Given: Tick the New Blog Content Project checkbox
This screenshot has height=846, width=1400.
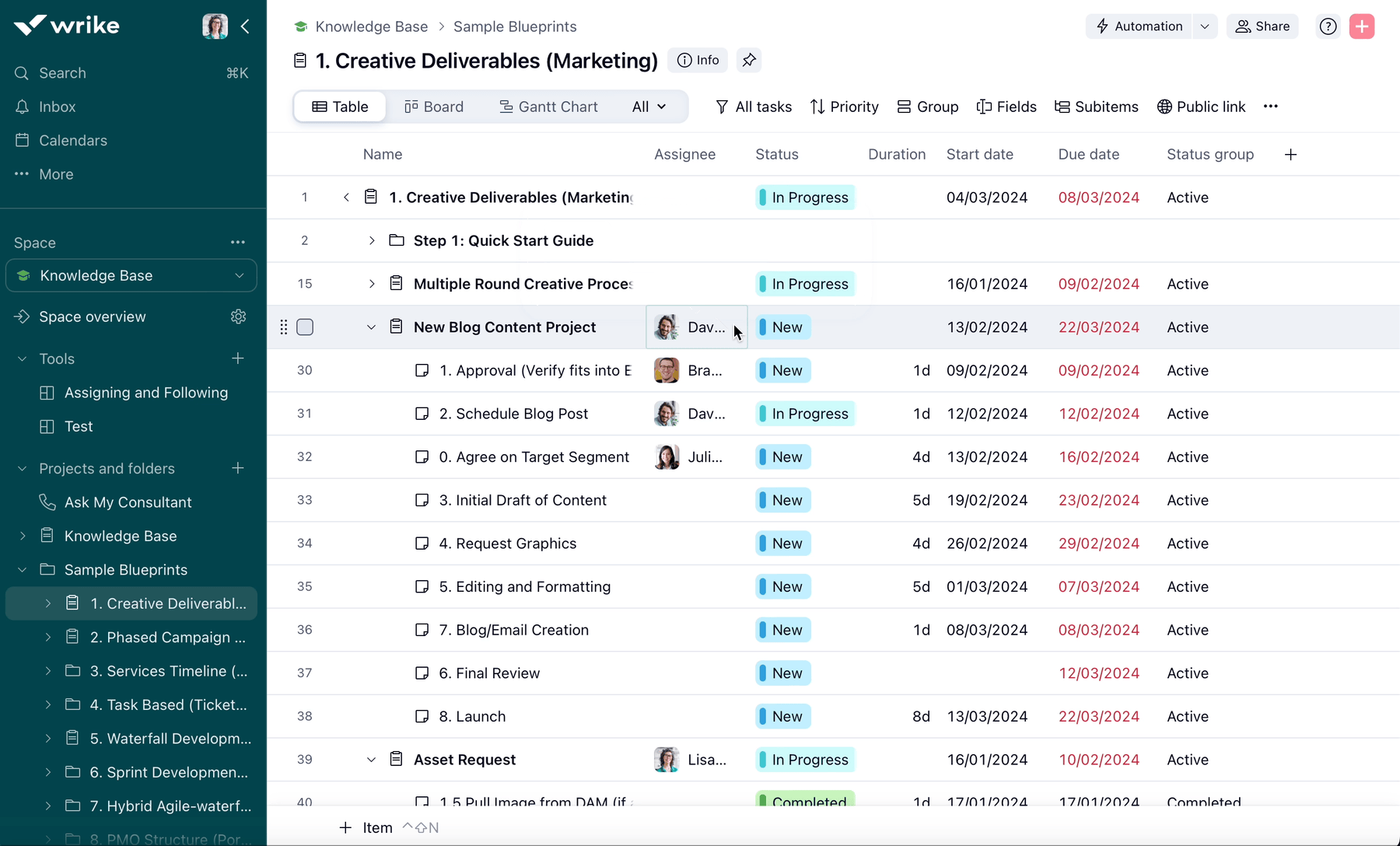Looking at the screenshot, I should [x=305, y=327].
